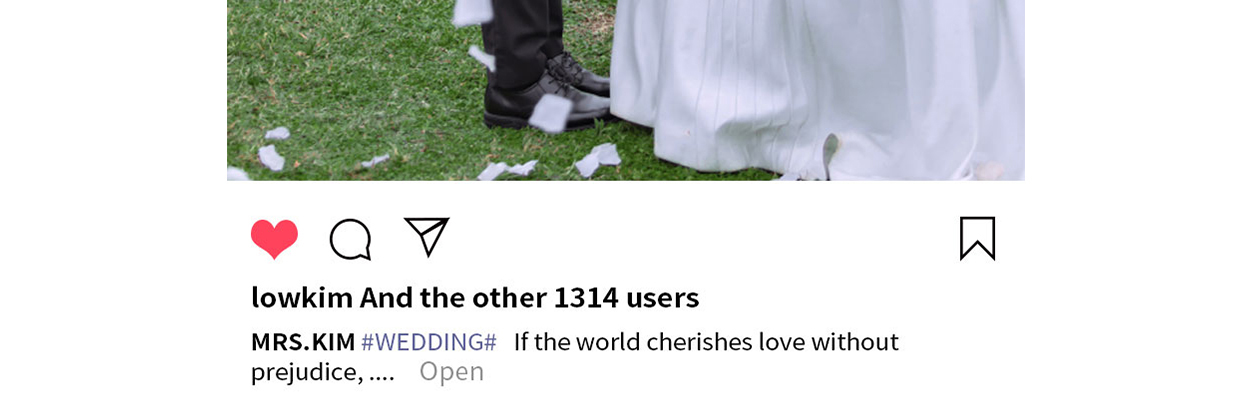The height and width of the screenshot is (411, 1250).
Task: View the other 1314 users who liked
Action: [529, 298]
